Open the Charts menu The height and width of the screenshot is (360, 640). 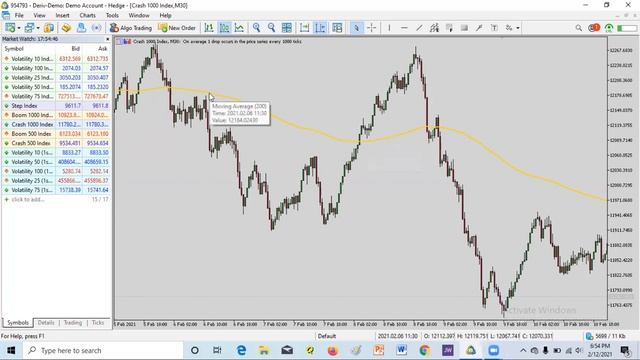[87, 15]
